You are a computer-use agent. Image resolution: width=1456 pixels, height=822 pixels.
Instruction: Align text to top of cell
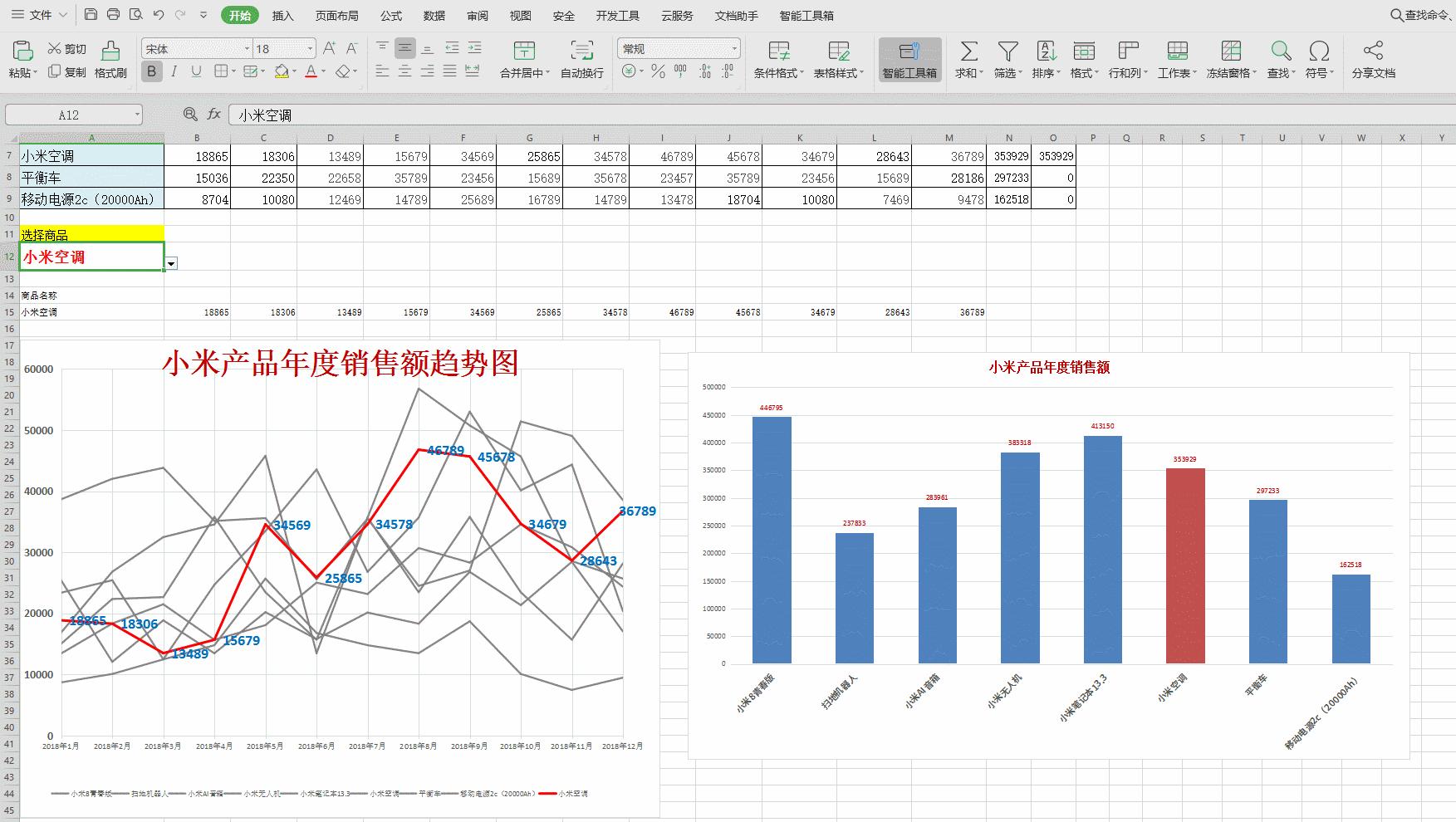point(382,48)
